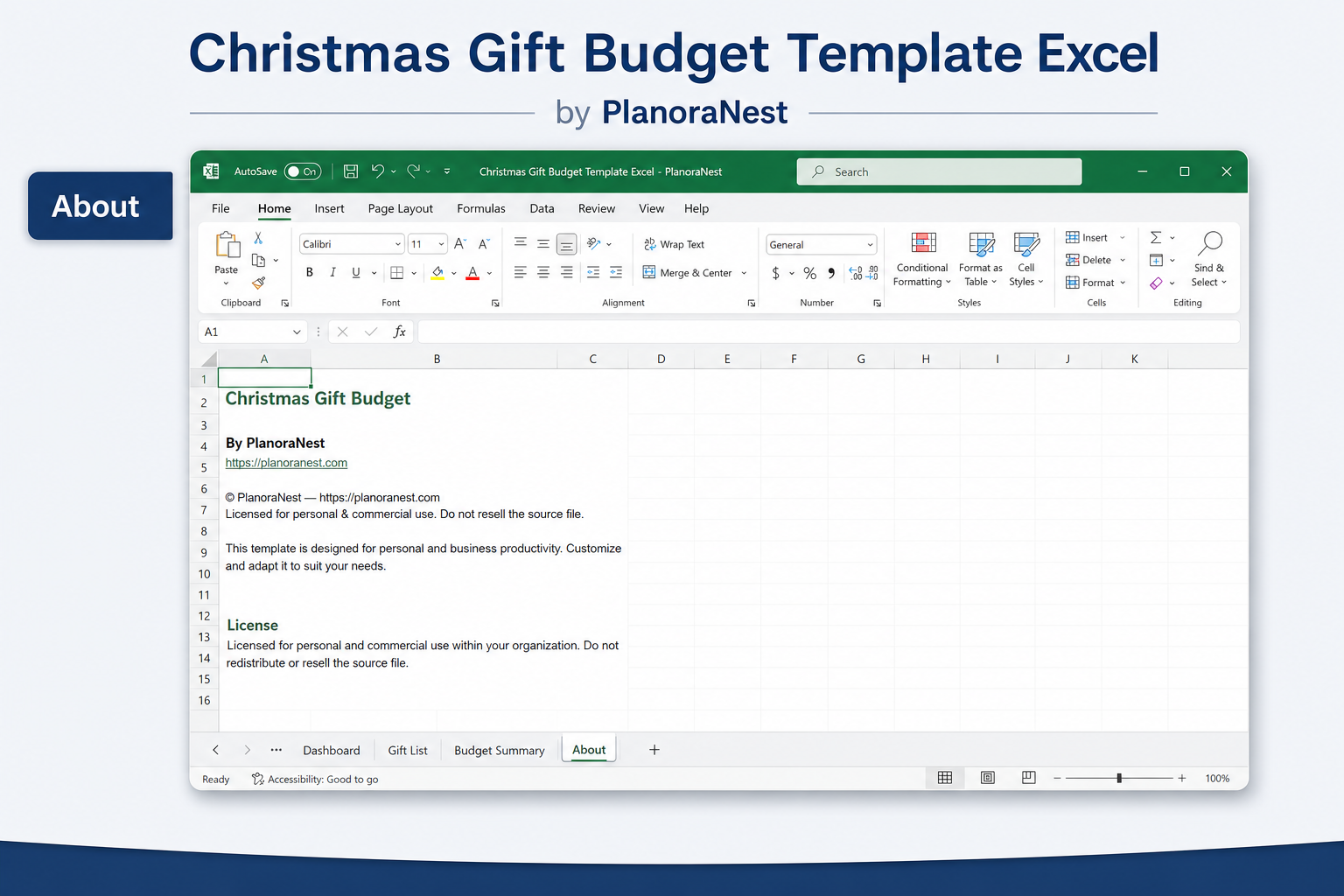
Task: Expand the Paste options arrow
Action: (x=226, y=283)
